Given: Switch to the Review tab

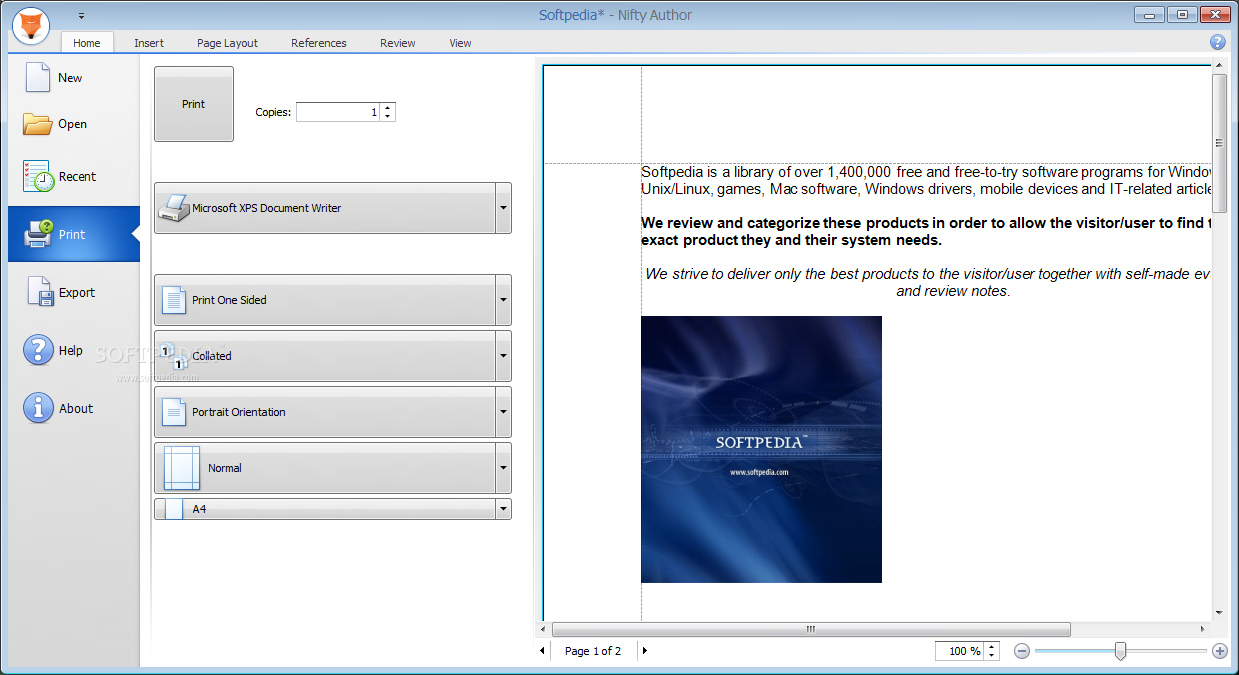Looking at the screenshot, I should (x=398, y=43).
